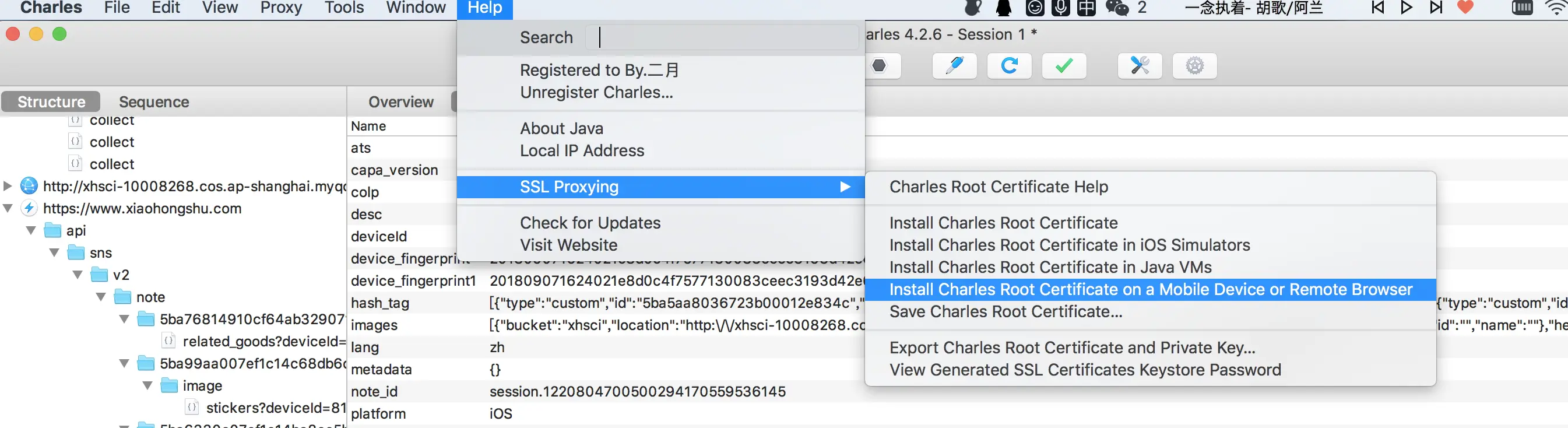The width and height of the screenshot is (1568, 428).
Task: Click the QQ penguin icon in menu bar
Action: click(1004, 8)
